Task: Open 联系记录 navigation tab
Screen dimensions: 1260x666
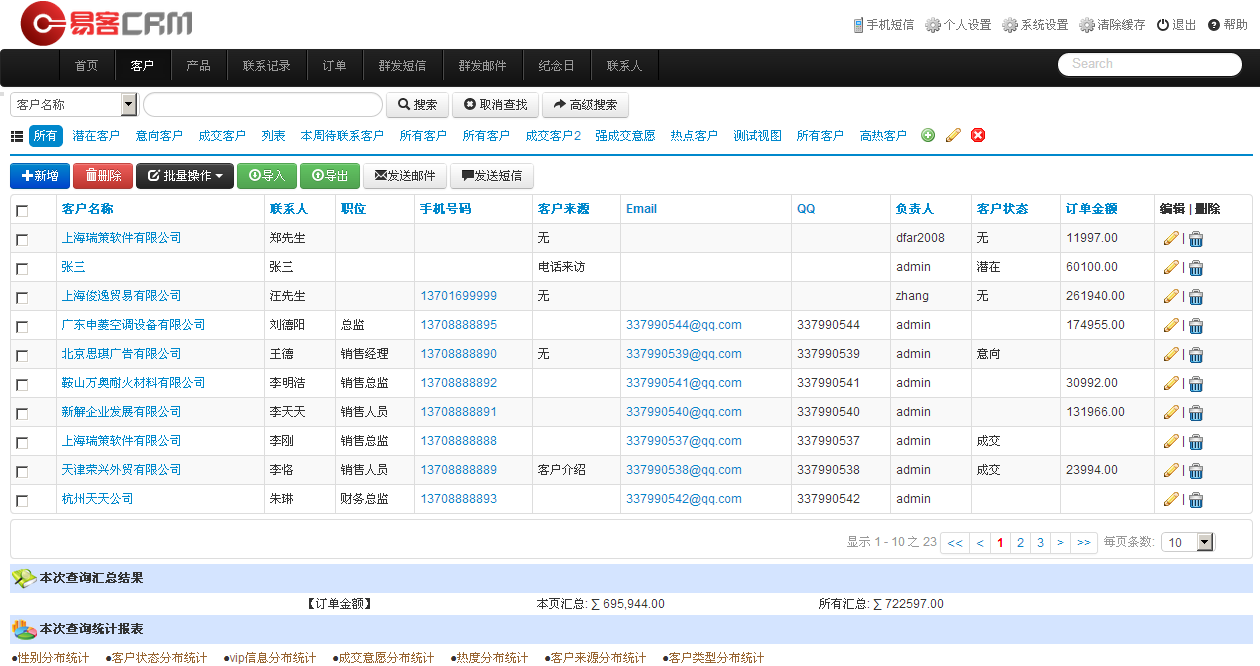Action: click(x=266, y=66)
